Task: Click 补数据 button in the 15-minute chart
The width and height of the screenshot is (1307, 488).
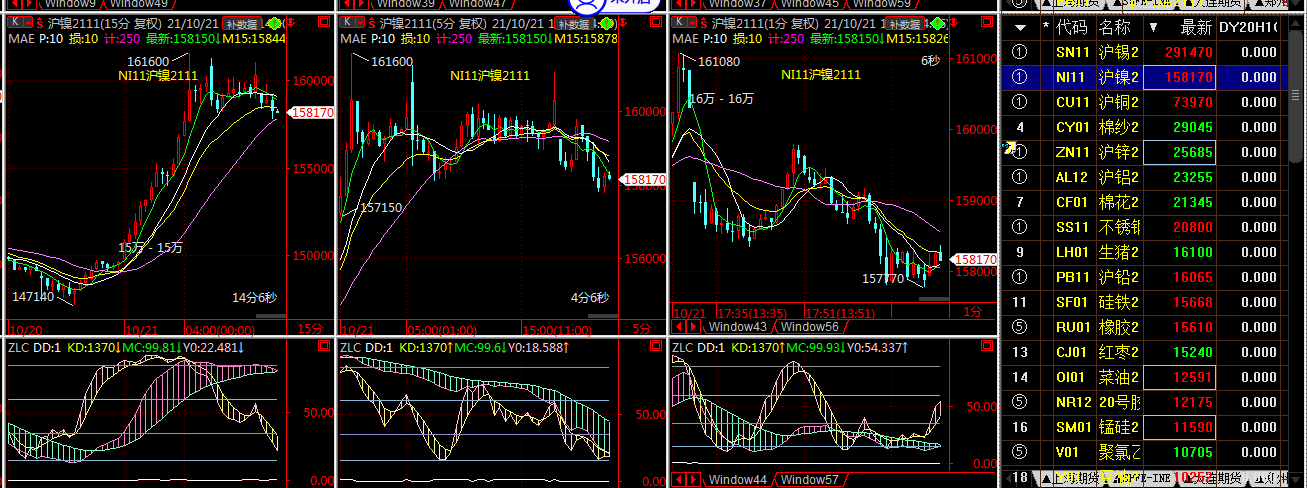Action: 241,23
